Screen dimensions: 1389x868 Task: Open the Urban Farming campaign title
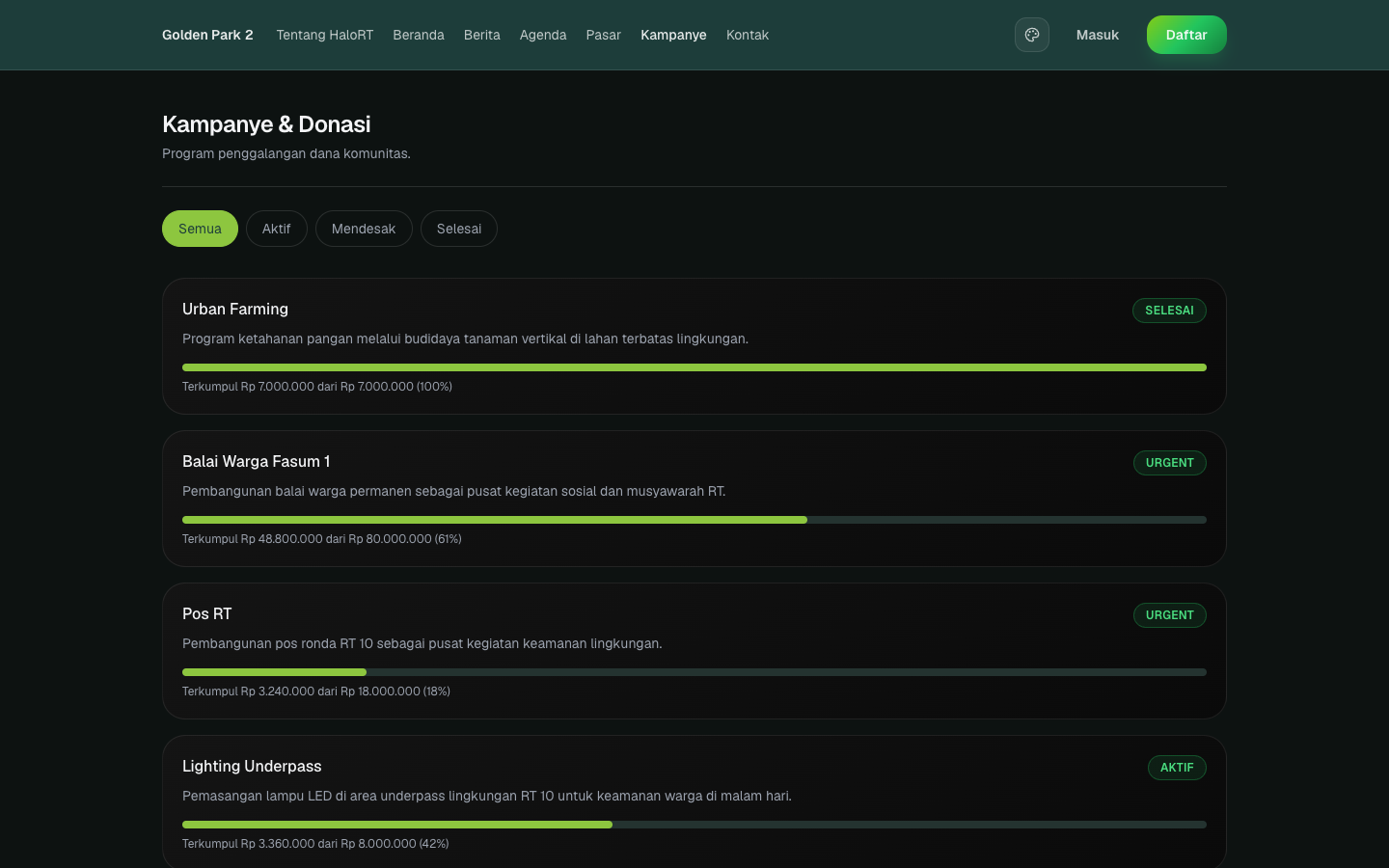coord(235,309)
